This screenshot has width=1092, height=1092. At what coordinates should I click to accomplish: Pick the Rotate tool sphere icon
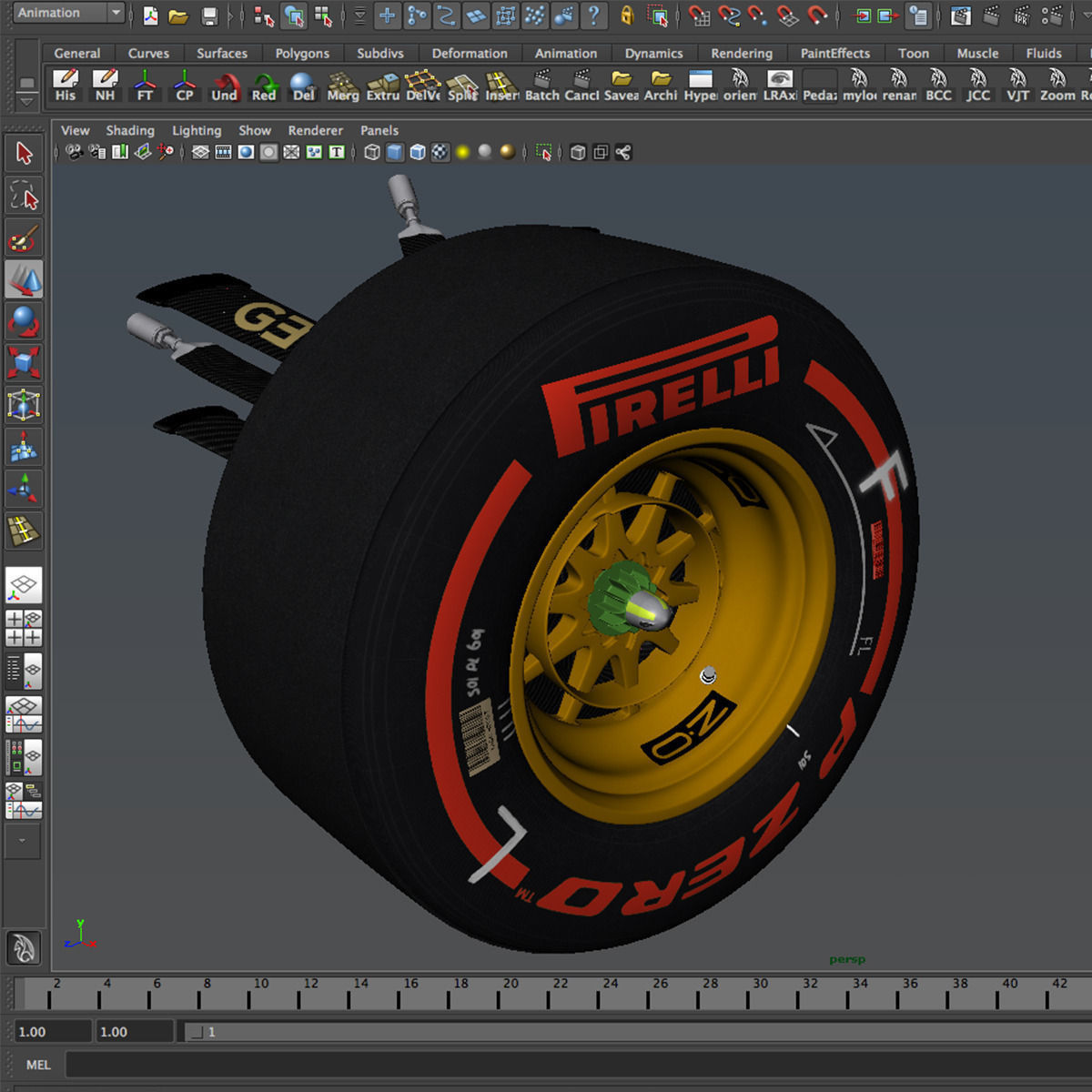click(x=24, y=321)
